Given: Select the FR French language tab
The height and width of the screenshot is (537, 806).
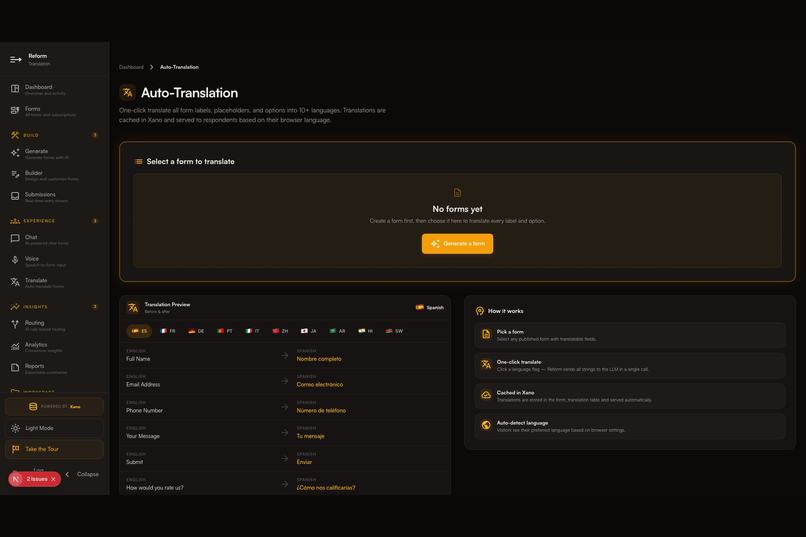Looking at the screenshot, I should point(168,331).
